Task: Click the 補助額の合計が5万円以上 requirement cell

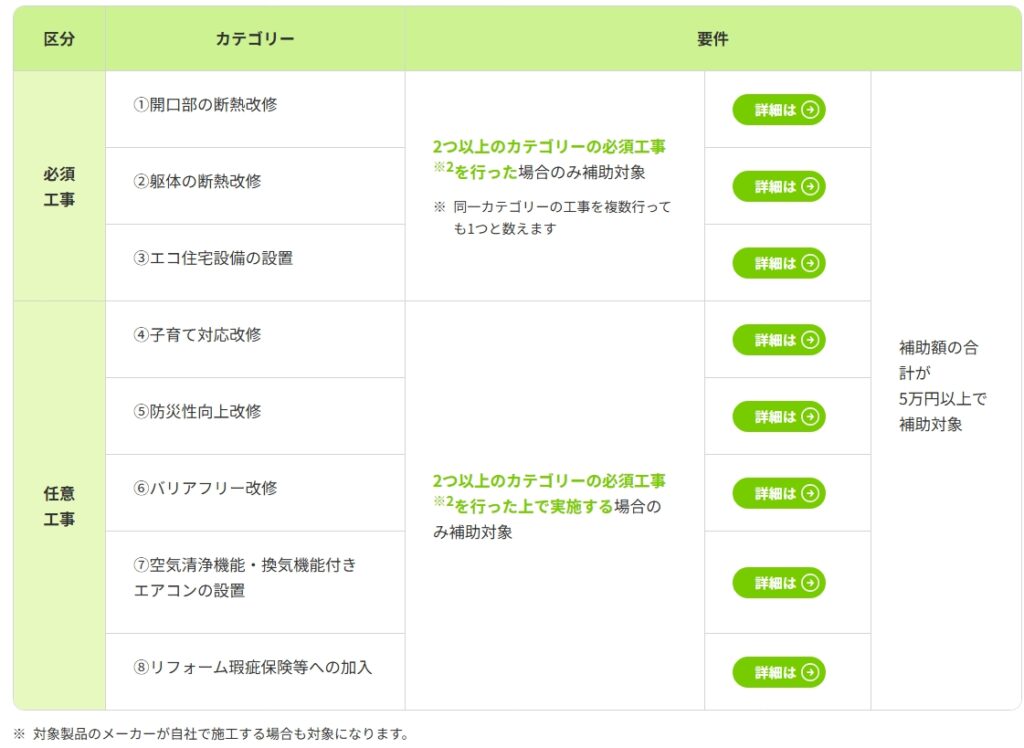Action: click(943, 386)
